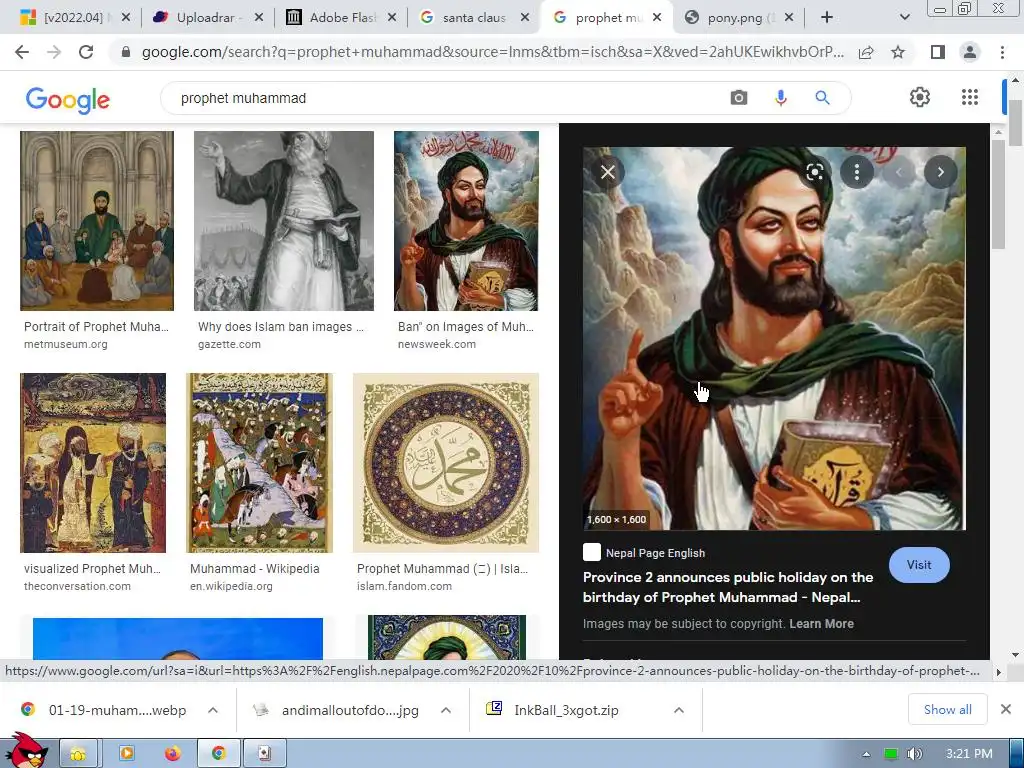The height and width of the screenshot is (768, 1024).
Task: Start voice search with microphone icon
Action: pos(780,98)
